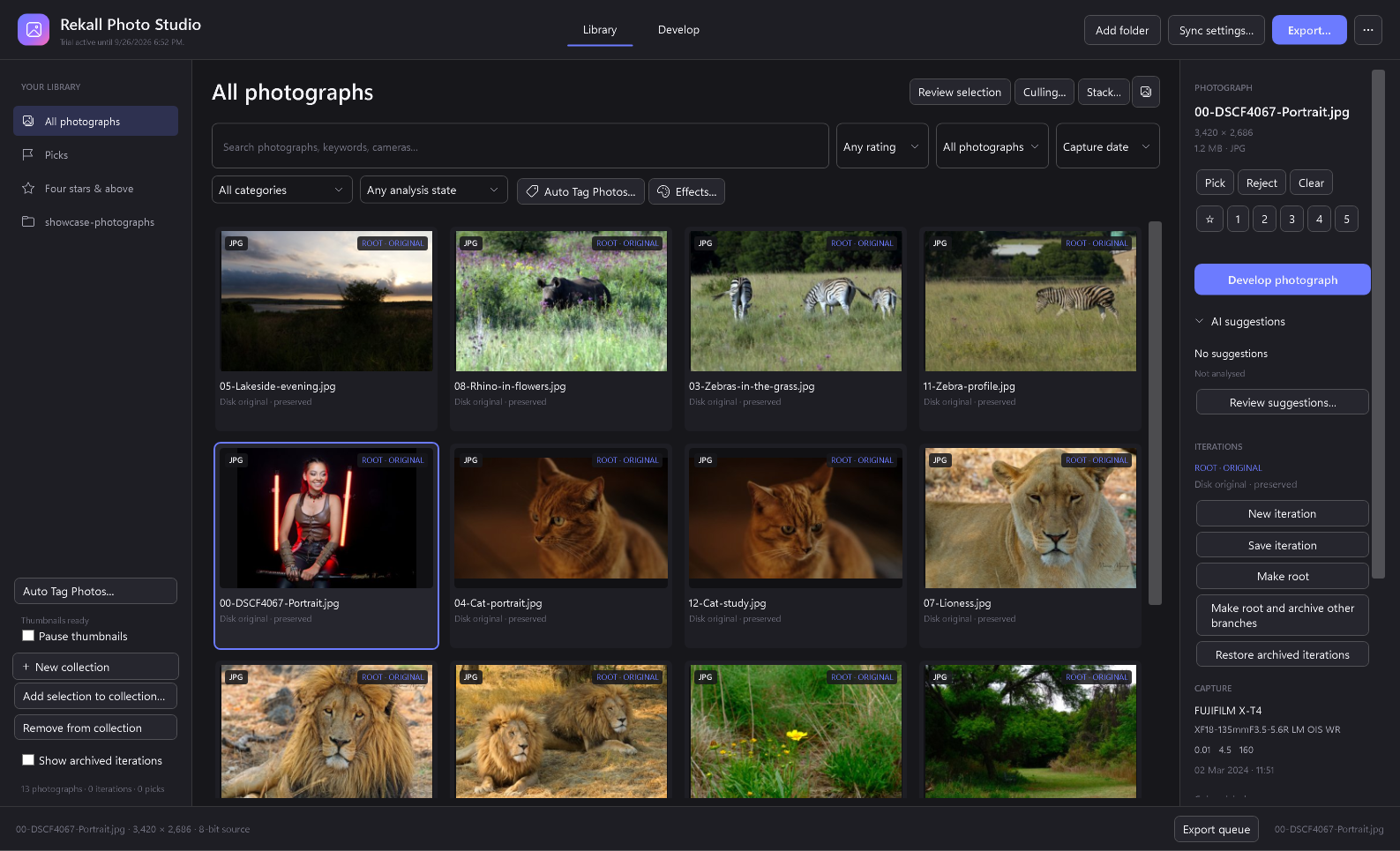1400x851 pixels.
Task: Open Review suggestions...
Action: (1282, 402)
